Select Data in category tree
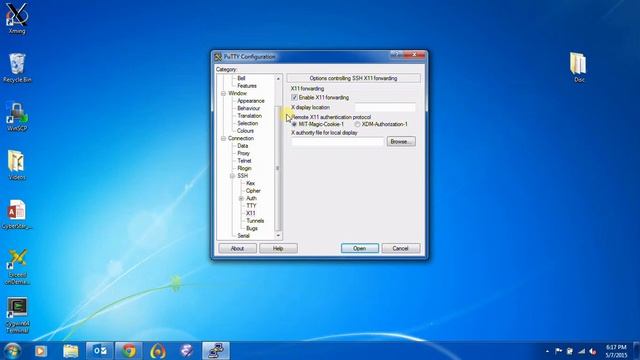 pyautogui.click(x=242, y=146)
